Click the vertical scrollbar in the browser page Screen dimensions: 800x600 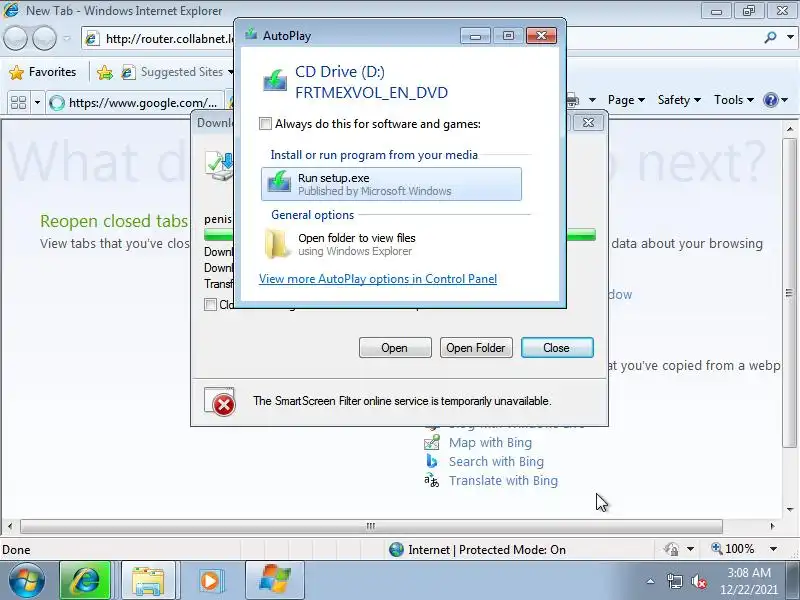tap(789, 292)
